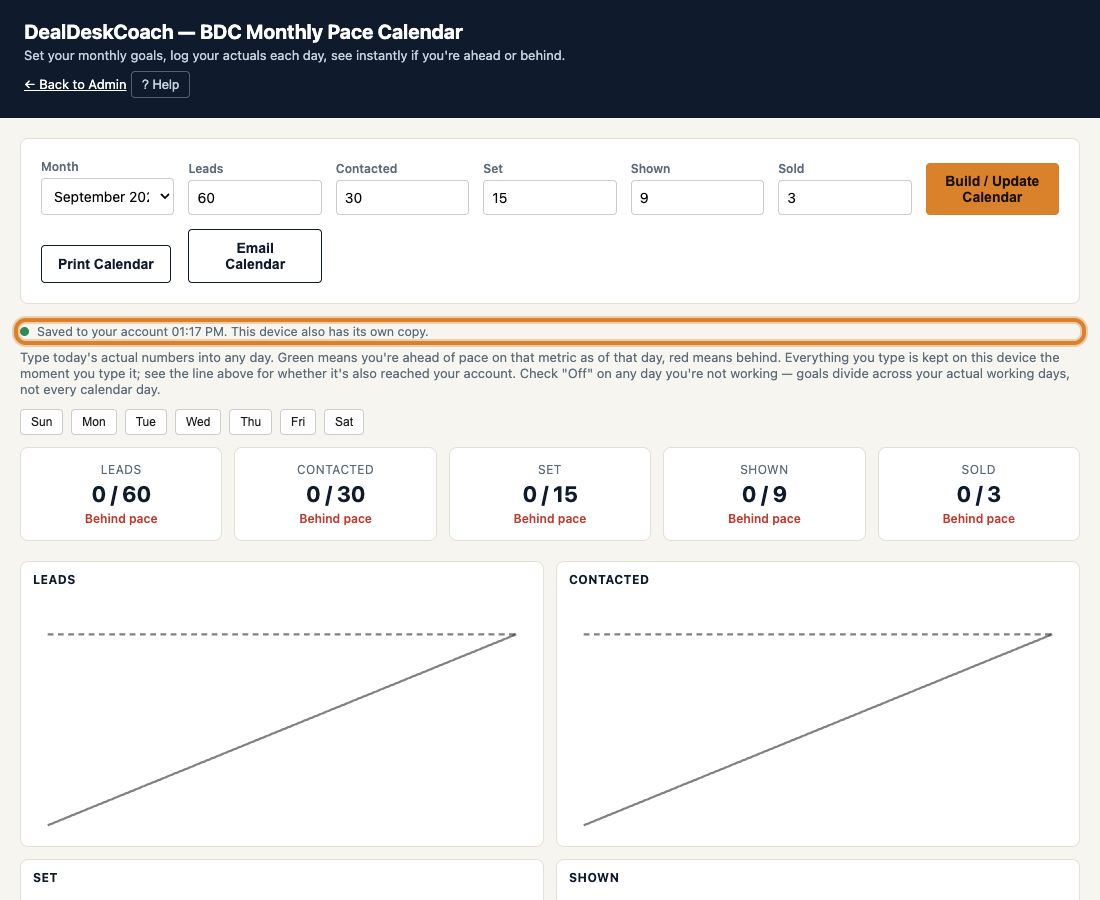Toggle the Tue weekday button

(146, 422)
